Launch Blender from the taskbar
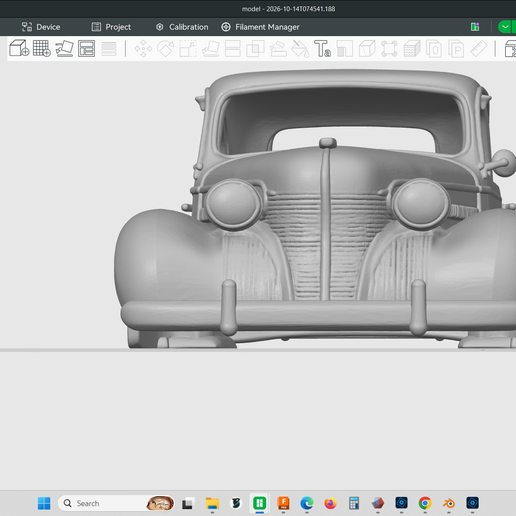Image resolution: width=516 pixels, height=516 pixels. 449,503
